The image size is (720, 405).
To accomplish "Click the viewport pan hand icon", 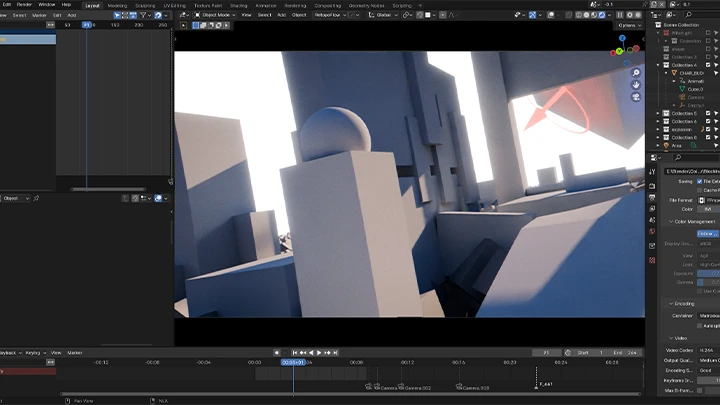I will click(x=636, y=85).
